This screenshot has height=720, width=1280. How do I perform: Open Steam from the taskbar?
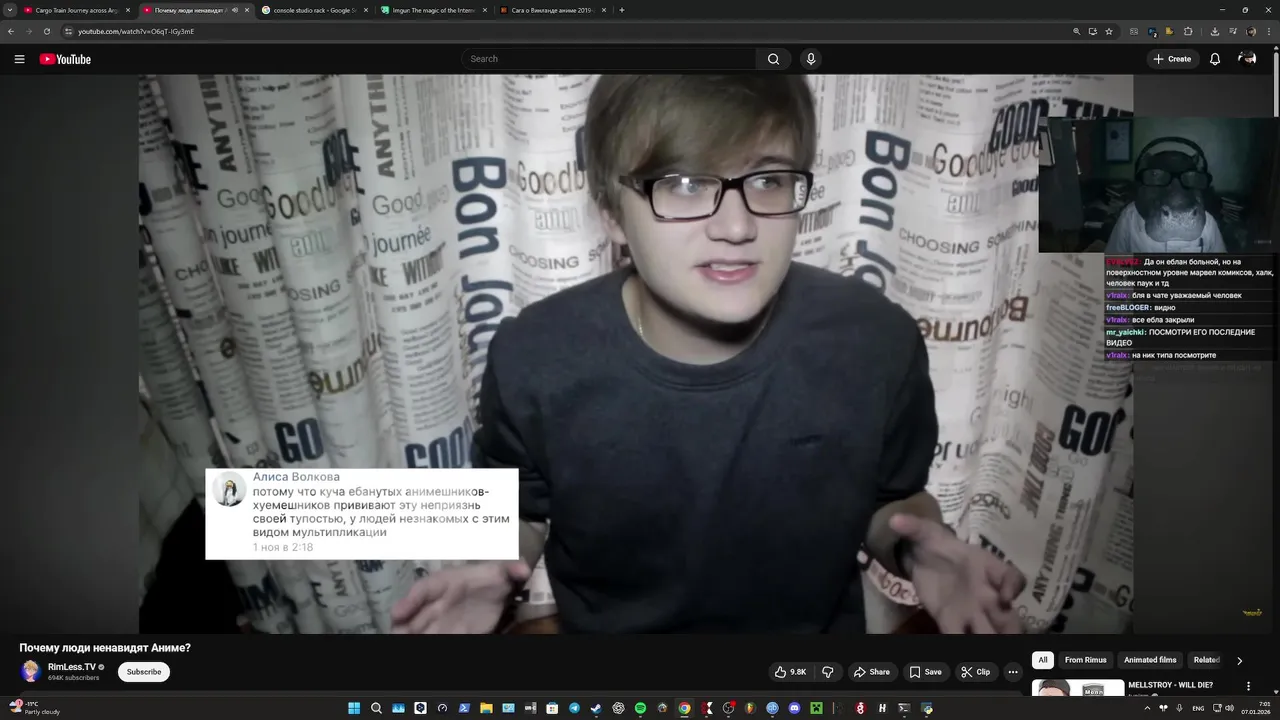click(595, 708)
